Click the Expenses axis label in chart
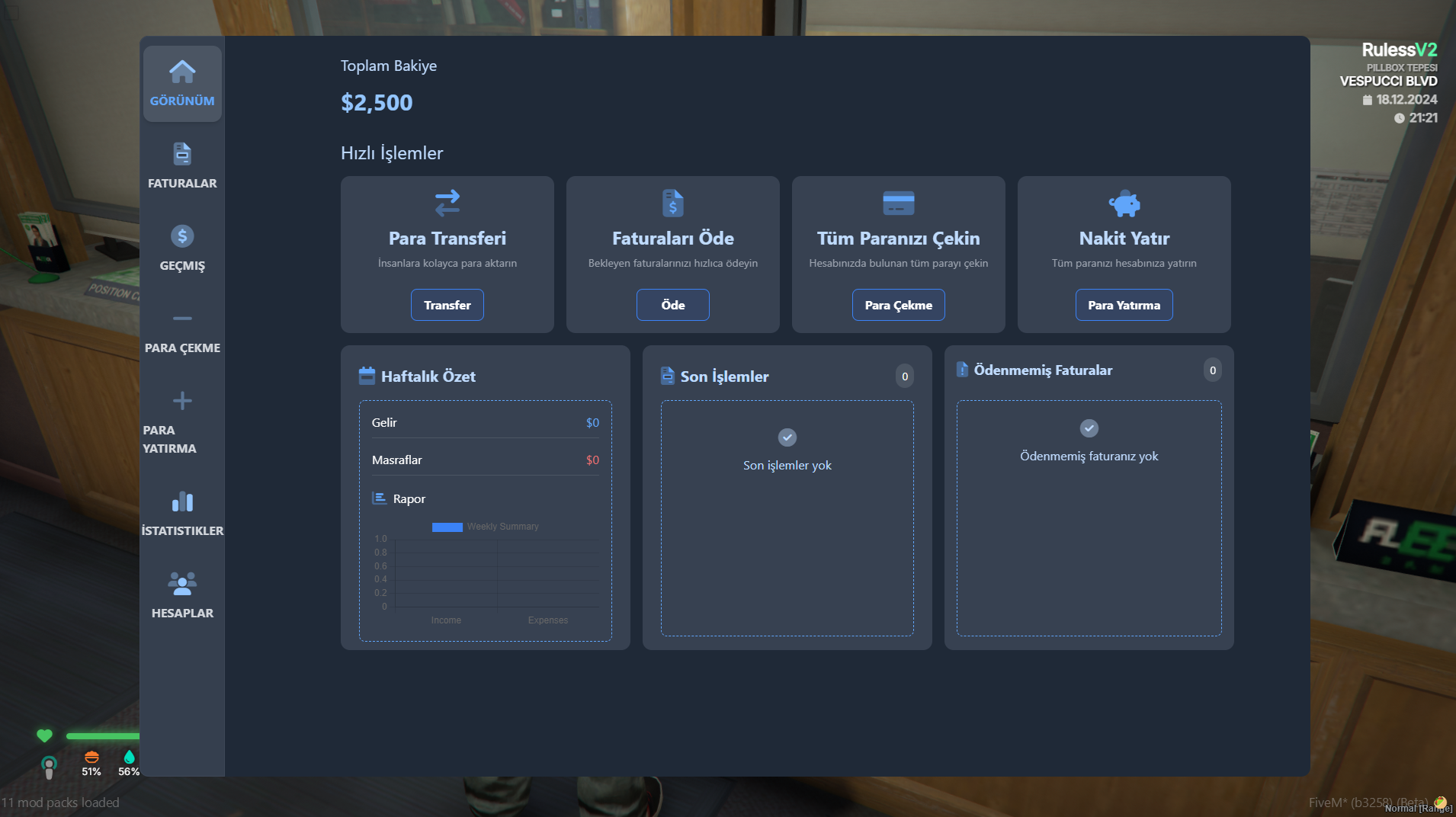1456x817 pixels. coord(548,620)
